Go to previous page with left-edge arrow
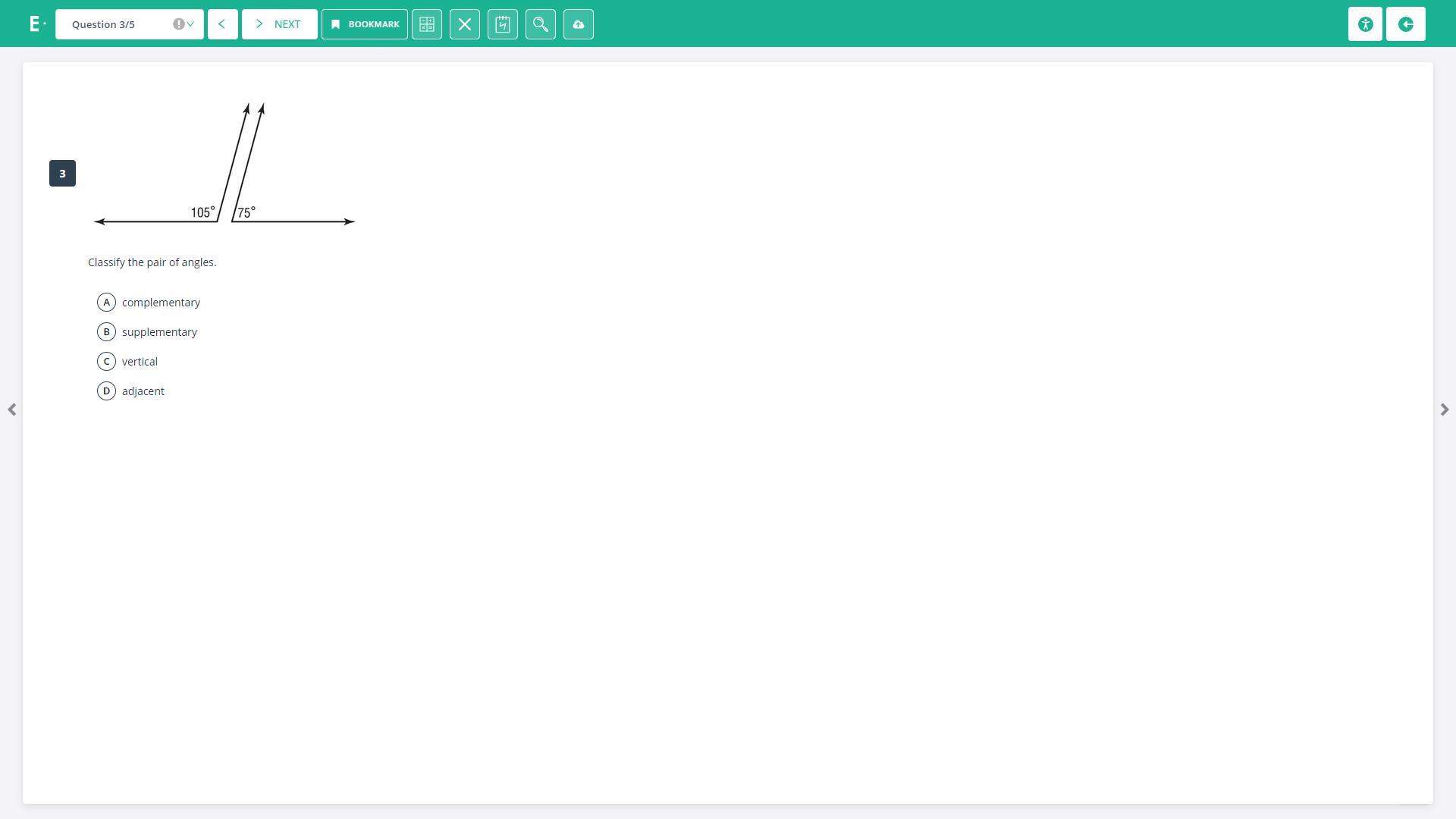 pos(12,409)
